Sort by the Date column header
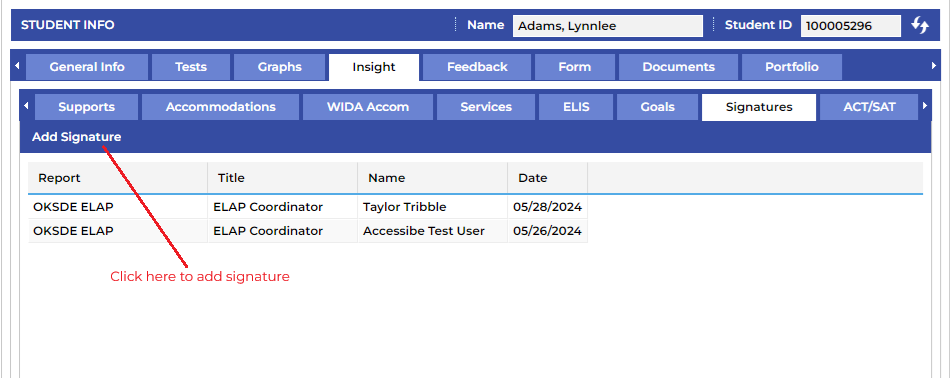This screenshot has height=378, width=950. 548,178
